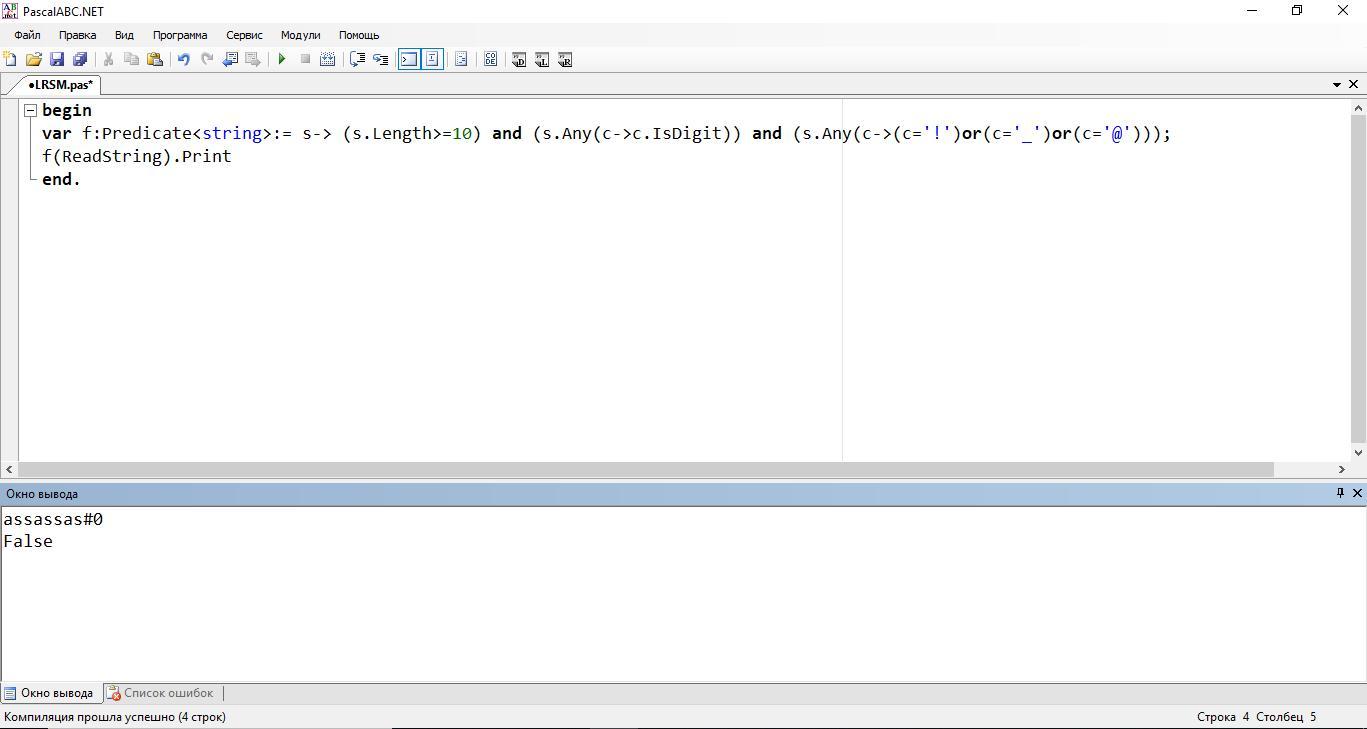Open the Помощь menu
Screen dimensions: 1367x729
359,35
